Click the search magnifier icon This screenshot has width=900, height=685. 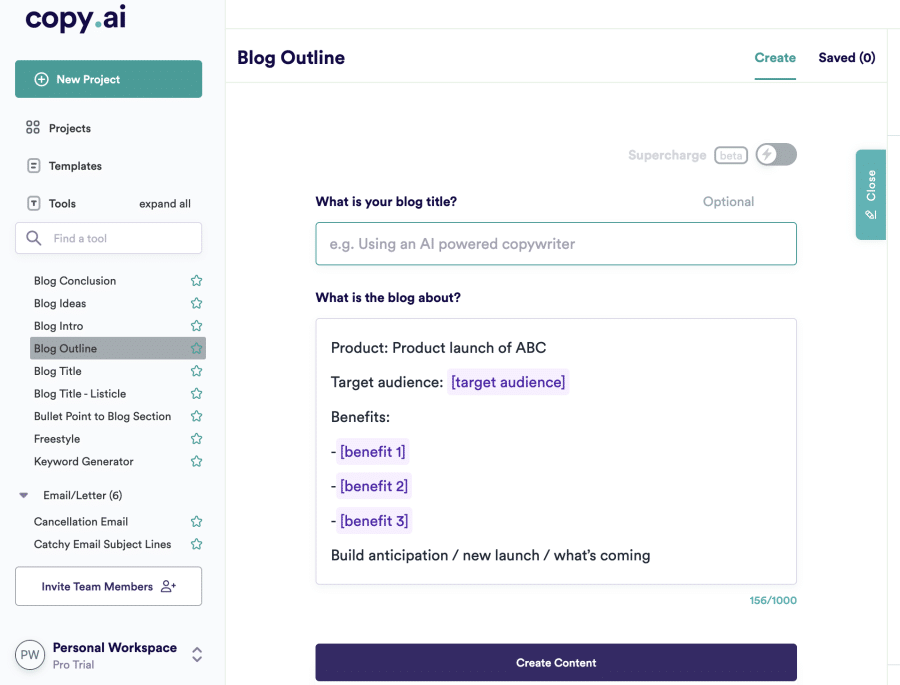click(34, 238)
